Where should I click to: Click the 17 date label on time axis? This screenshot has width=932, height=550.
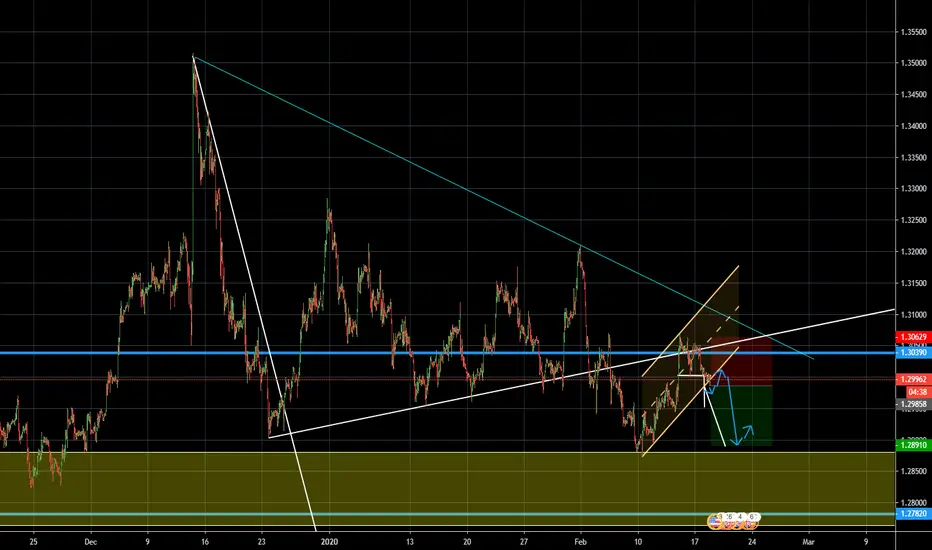[x=695, y=542]
